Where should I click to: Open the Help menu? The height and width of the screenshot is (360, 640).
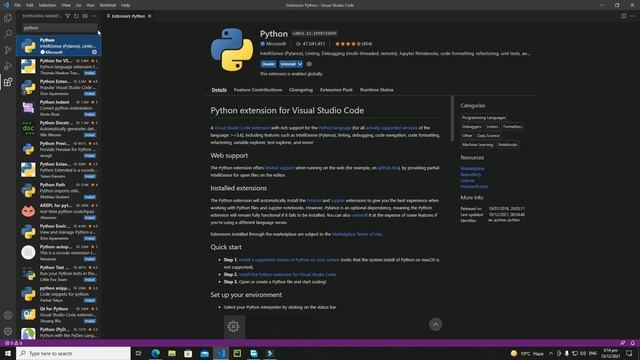pos(125,5)
